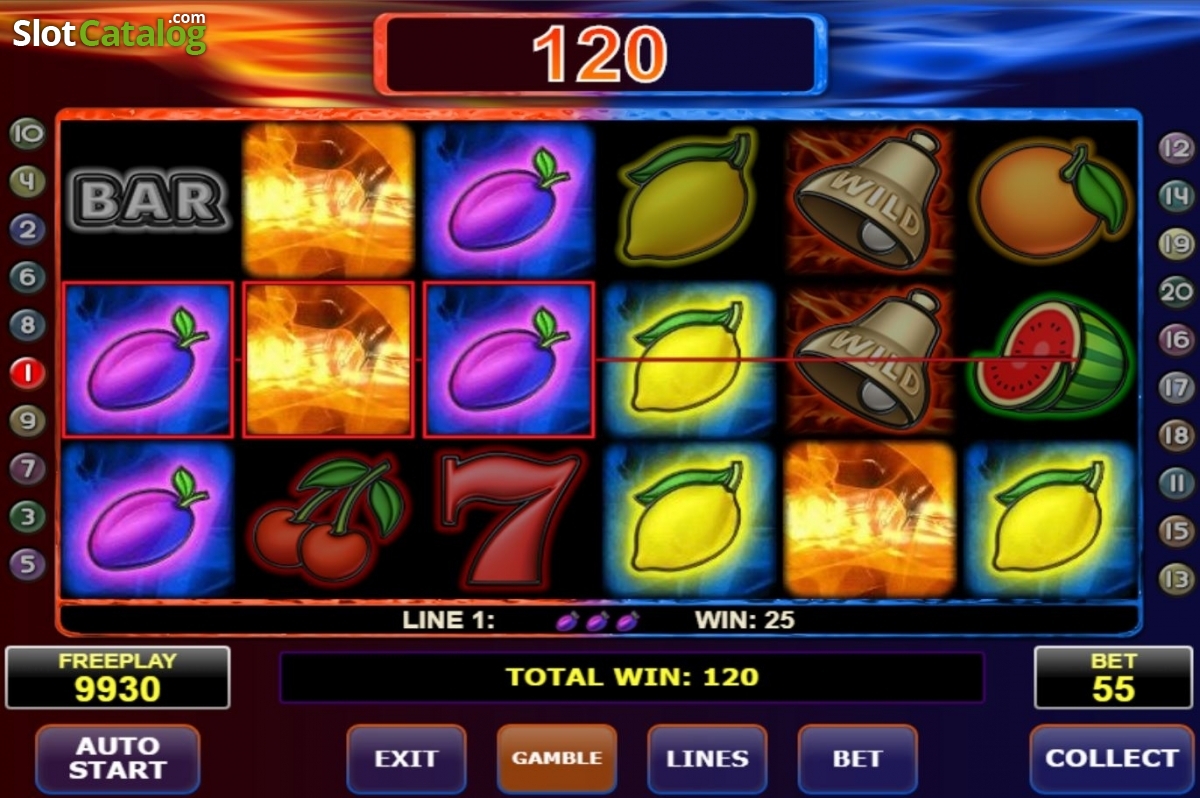This screenshot has height=798, width=1200.
Task: Click the watermelon symbol
Action: 1050,355
